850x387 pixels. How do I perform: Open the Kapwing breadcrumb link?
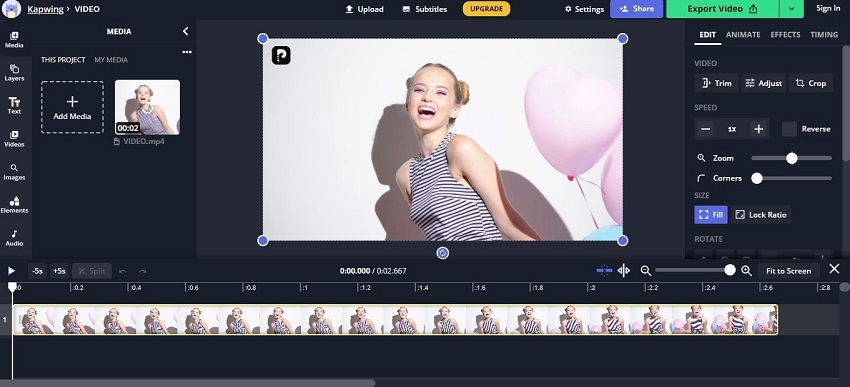[46, 9]
